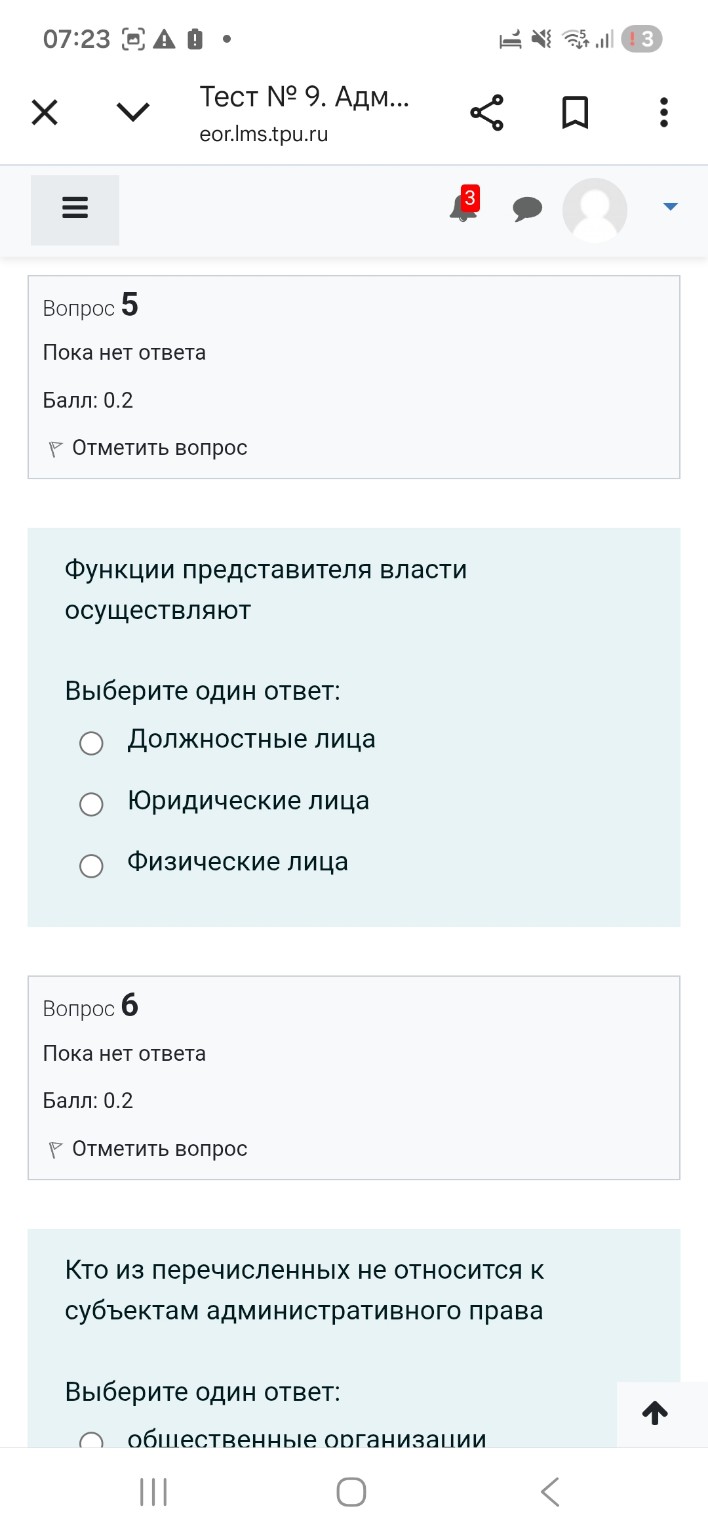Open notifications via the bell icon
This screenshot has height=1536, width=708.
tap(461, 209)
